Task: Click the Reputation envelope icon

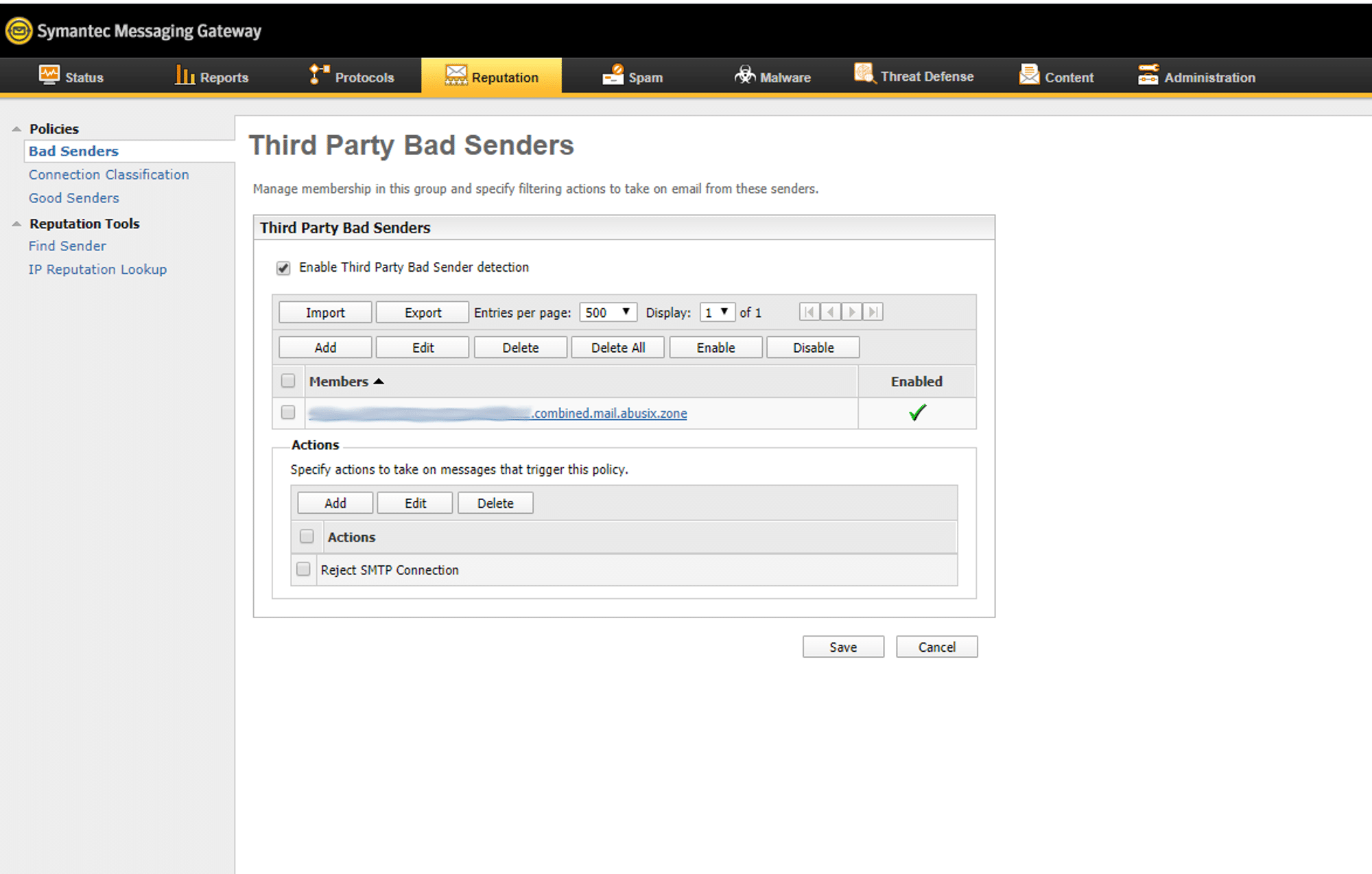Action: pyautogui.click(x=456, y=75)
